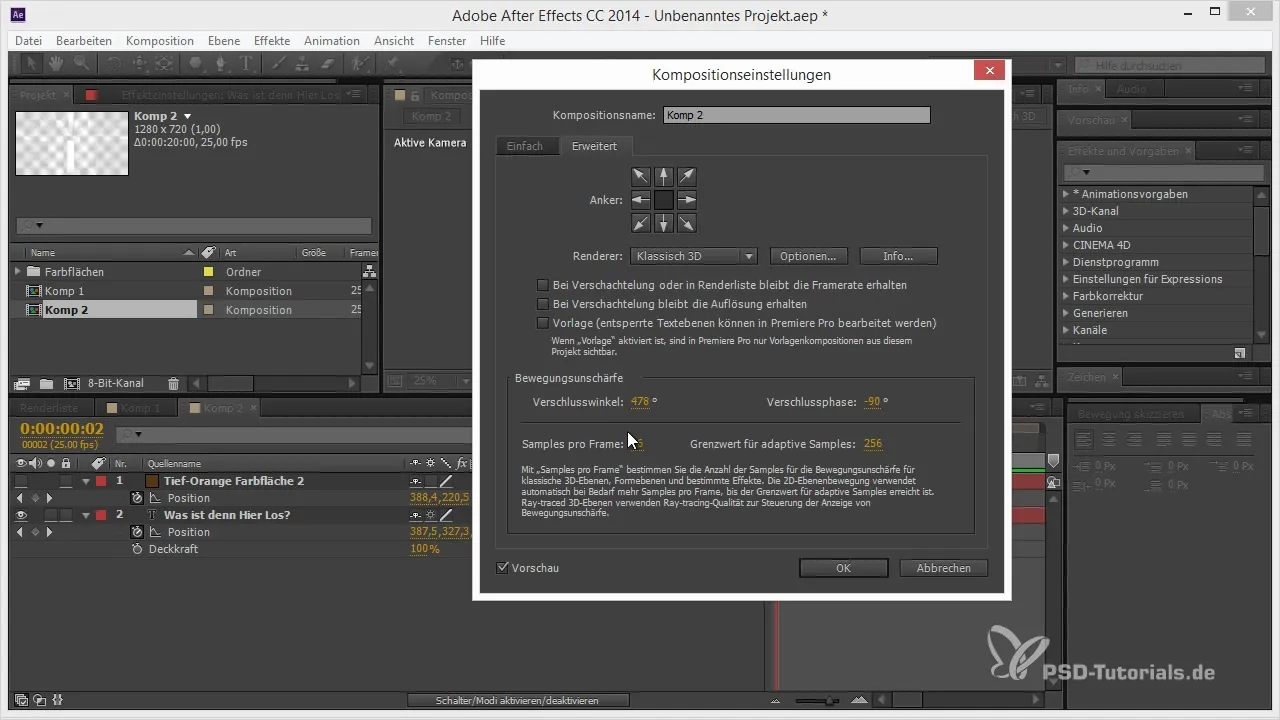Viewport: 1280px width, 720px height.
Task: Select the Selection arrow tool
Action: 33,64
